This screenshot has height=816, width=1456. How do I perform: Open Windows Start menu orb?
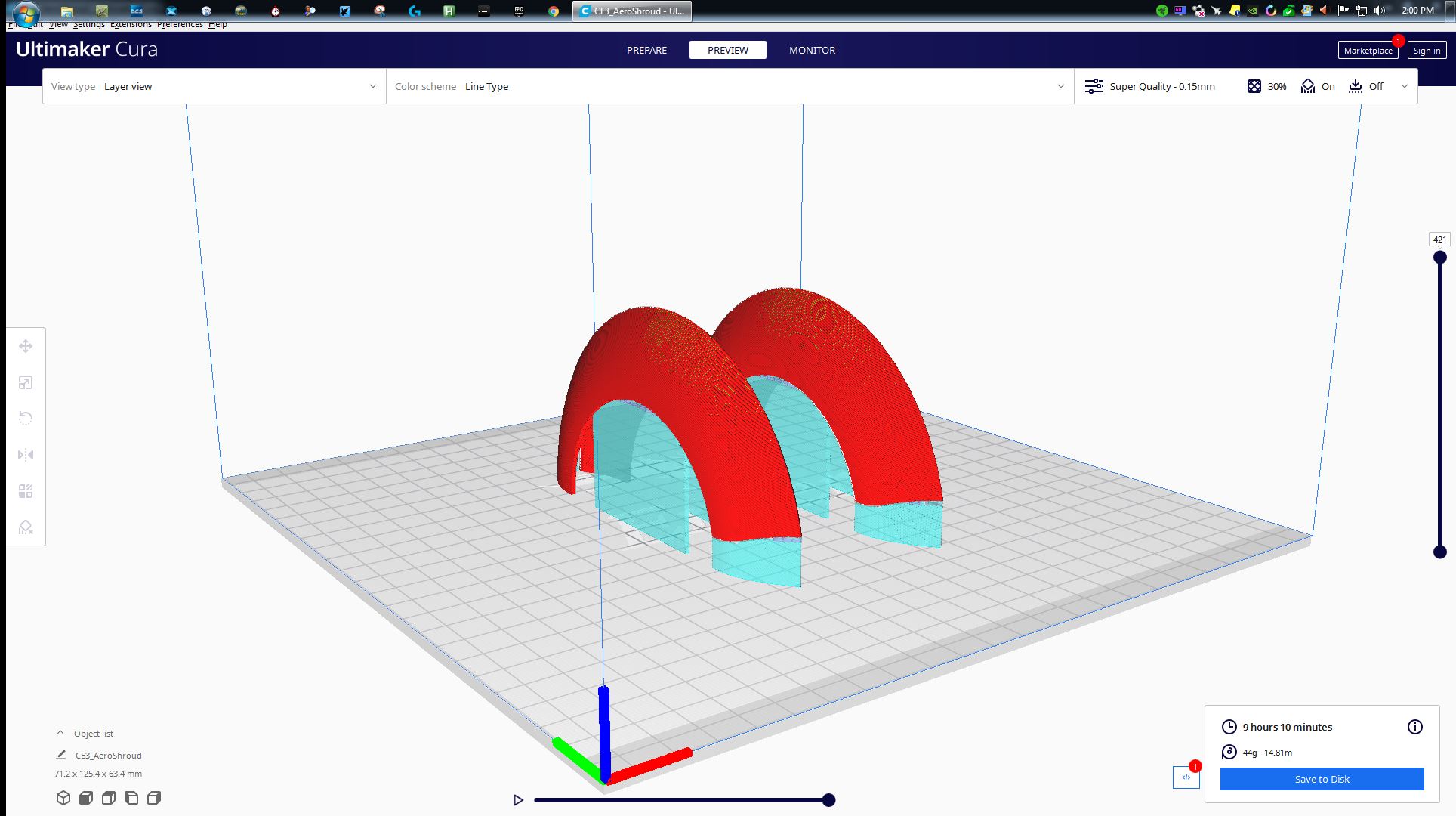coord(26,13)
